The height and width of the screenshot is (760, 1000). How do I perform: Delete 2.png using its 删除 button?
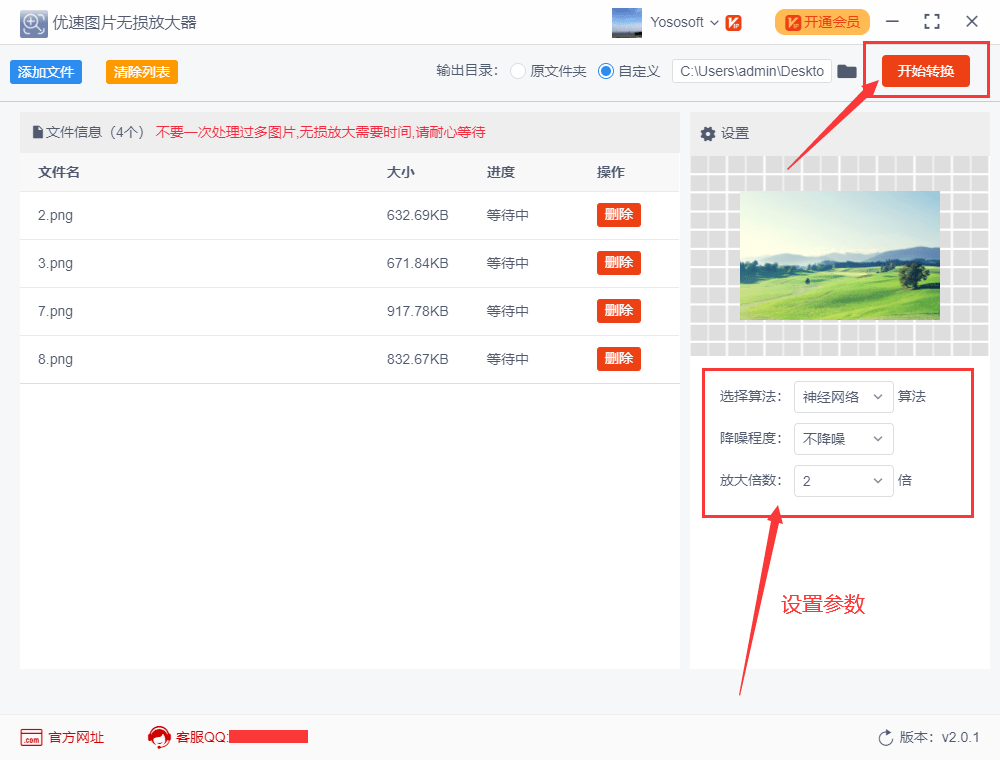618,215
